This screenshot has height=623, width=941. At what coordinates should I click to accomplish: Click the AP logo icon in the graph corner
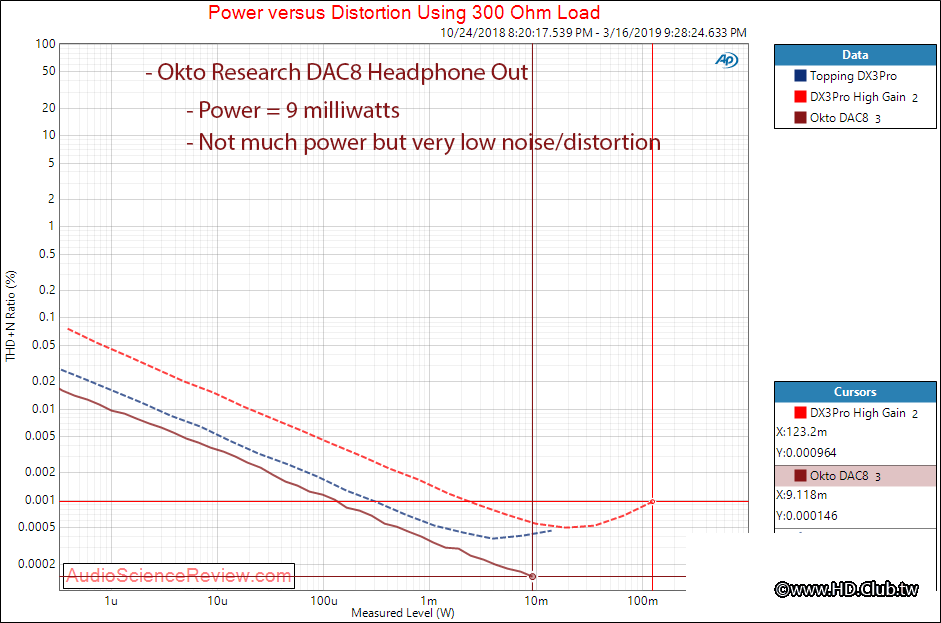pos(726,60)
